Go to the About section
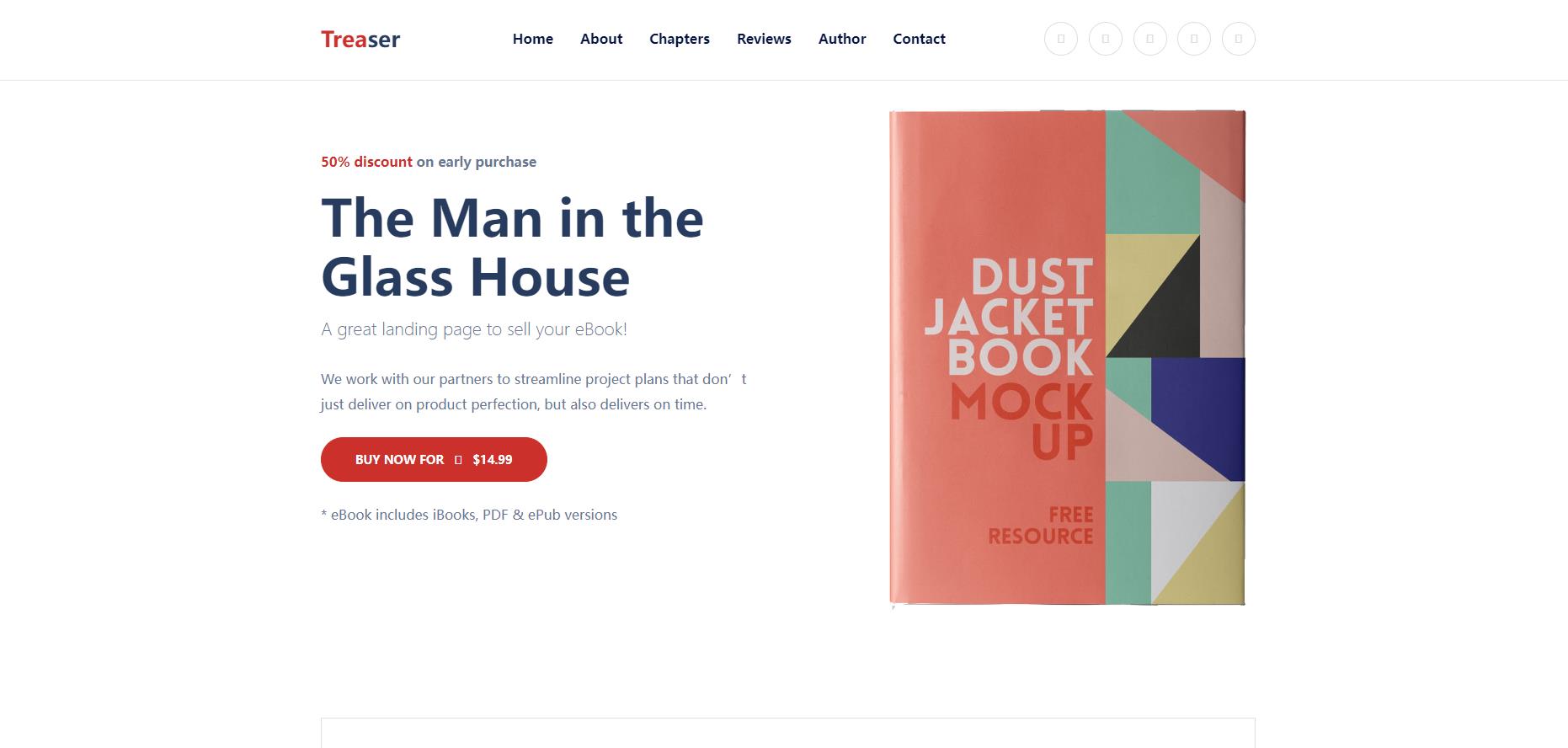 coord(601,39)
